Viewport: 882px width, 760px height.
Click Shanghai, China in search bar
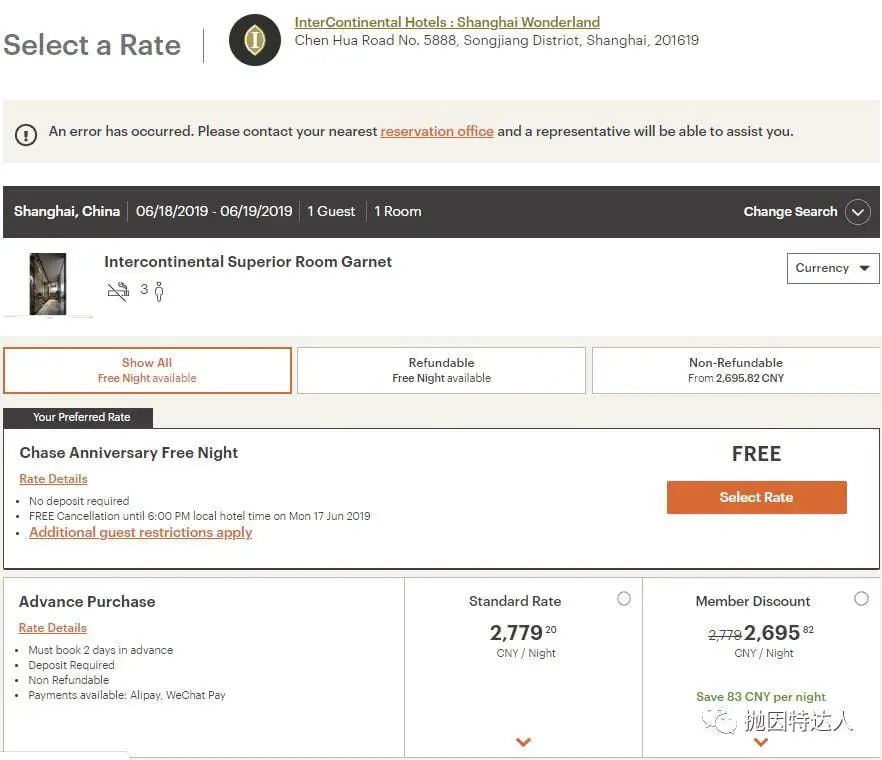[67, 212]
